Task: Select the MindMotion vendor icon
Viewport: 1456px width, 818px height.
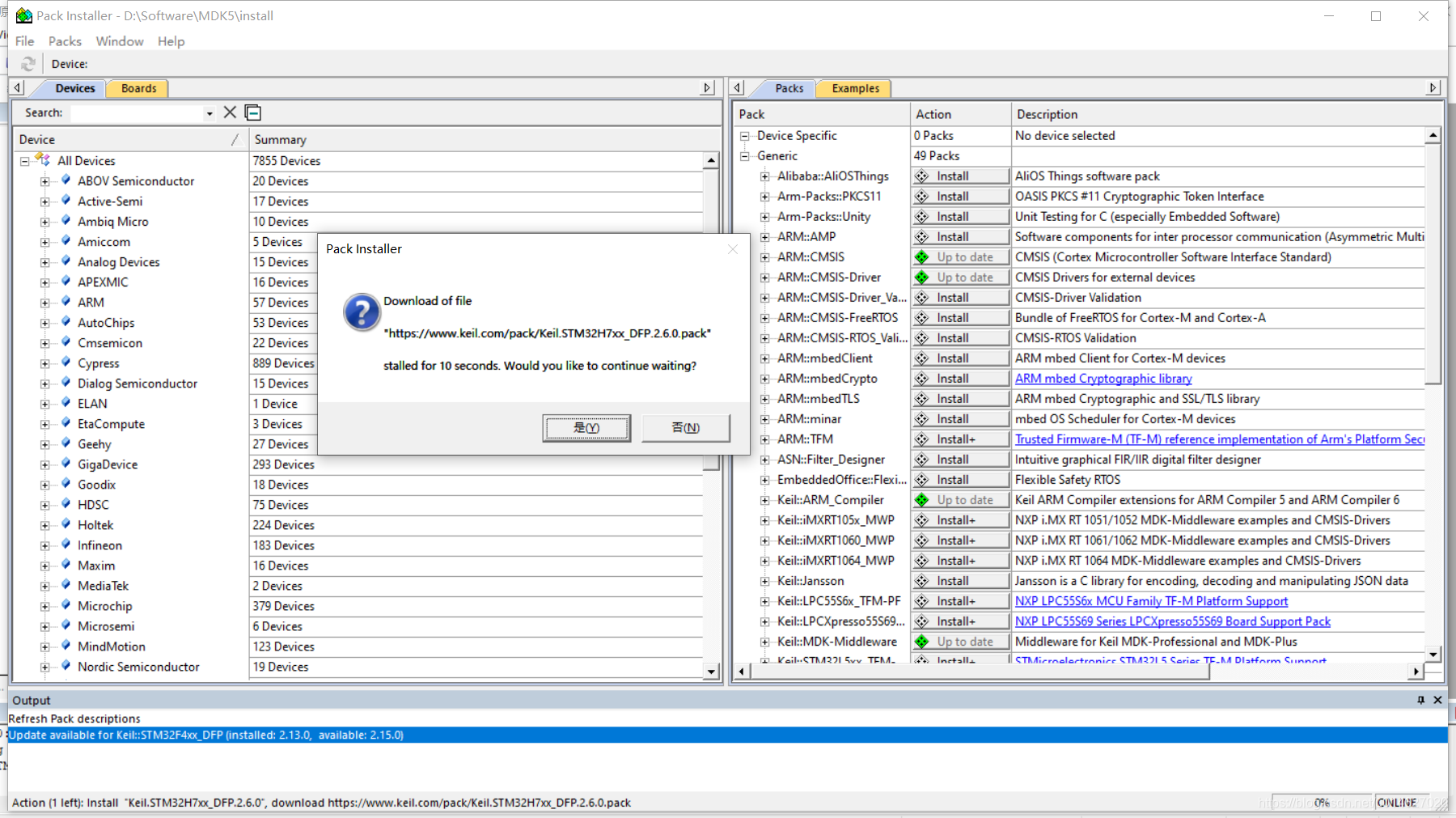Action: (66, 646)
